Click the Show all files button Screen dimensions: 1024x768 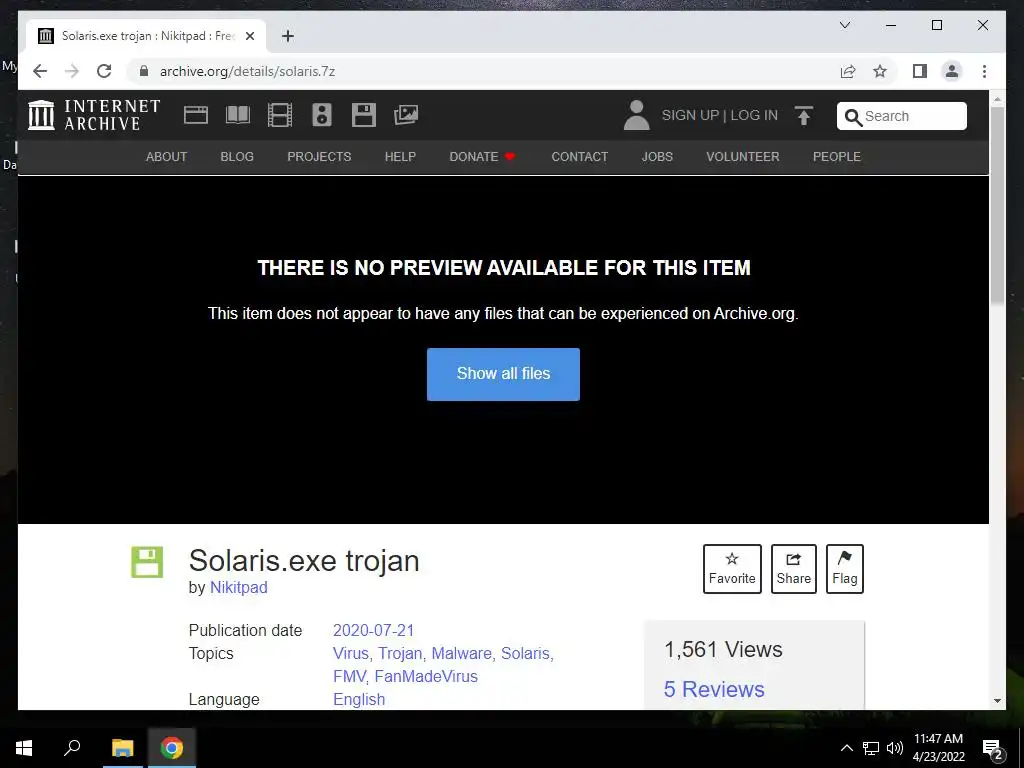click(504, 374)
